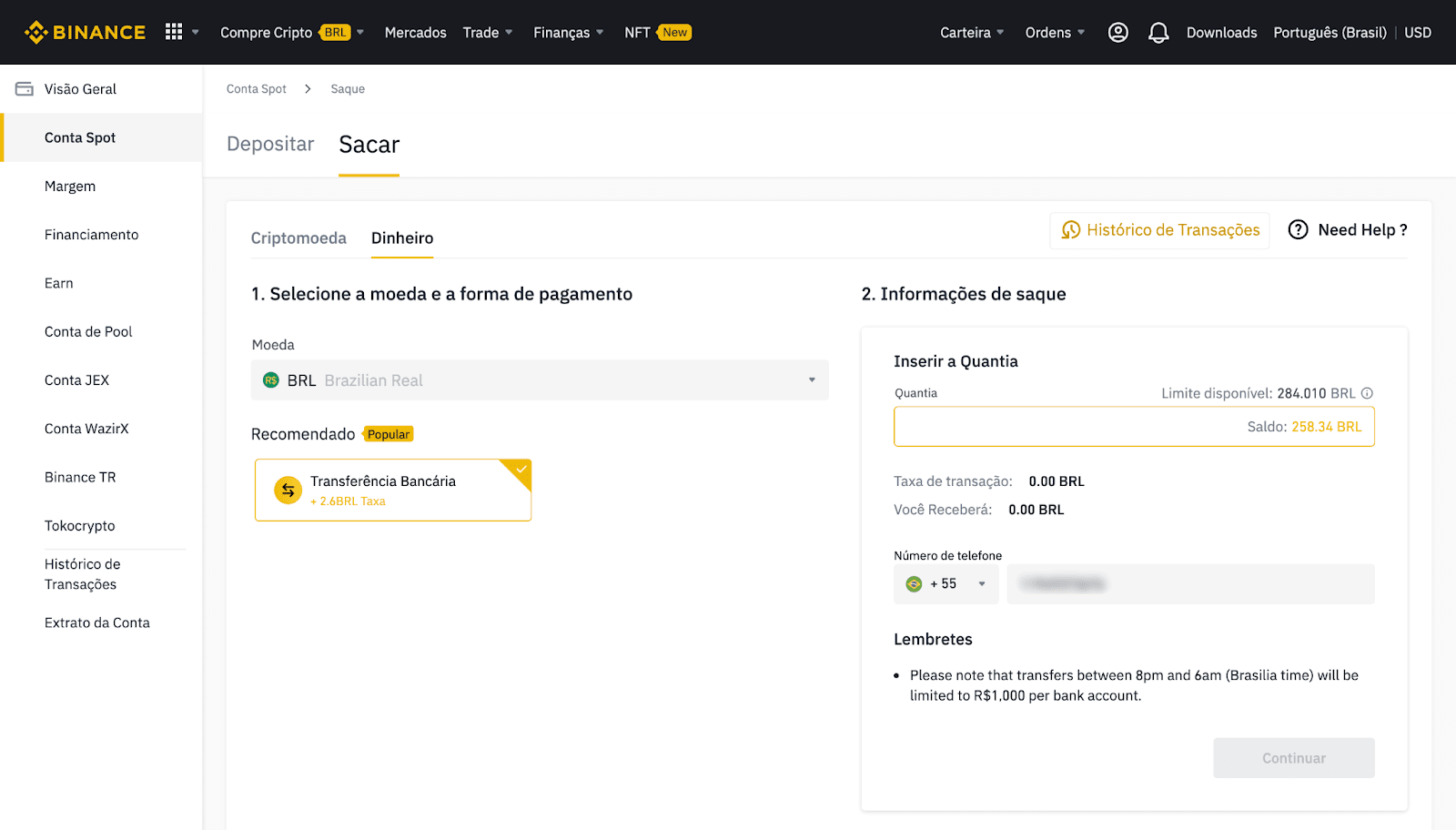The height and width of the screenshot is (830, 1456).
Task: Open Financiamento in the sidebar
Action: pos(91,235)
